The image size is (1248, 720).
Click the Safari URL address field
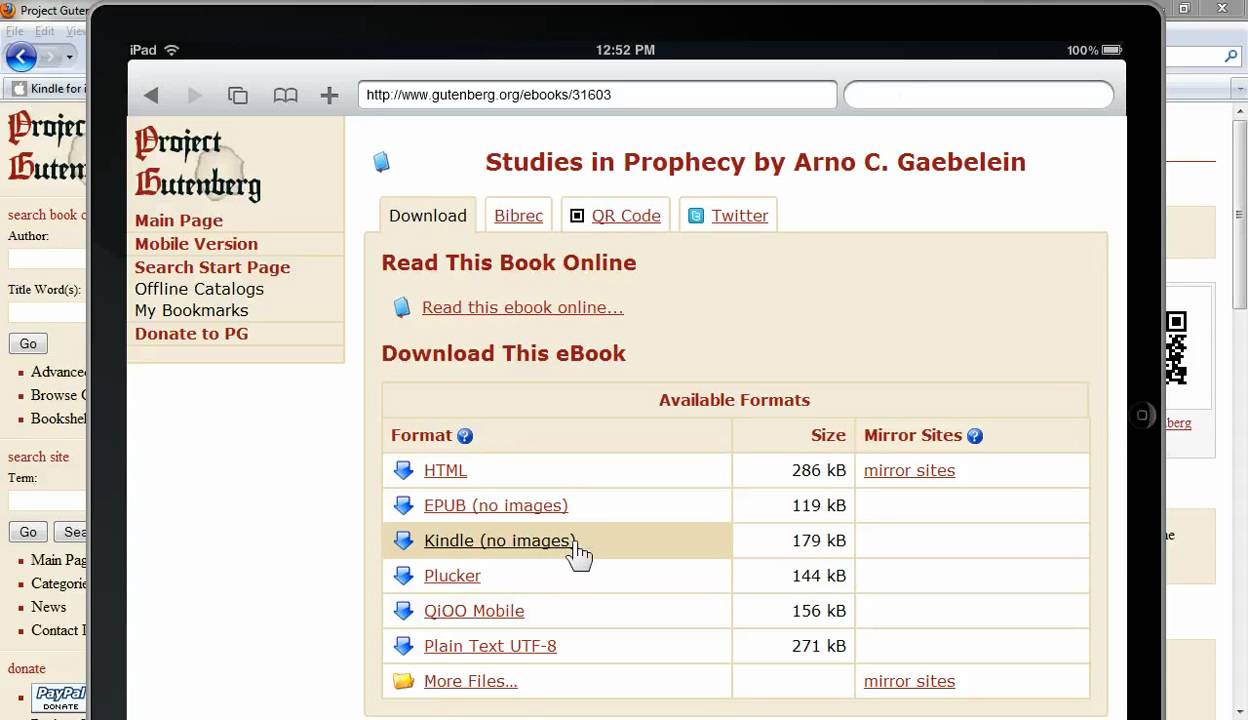click(x=597, y=95)
